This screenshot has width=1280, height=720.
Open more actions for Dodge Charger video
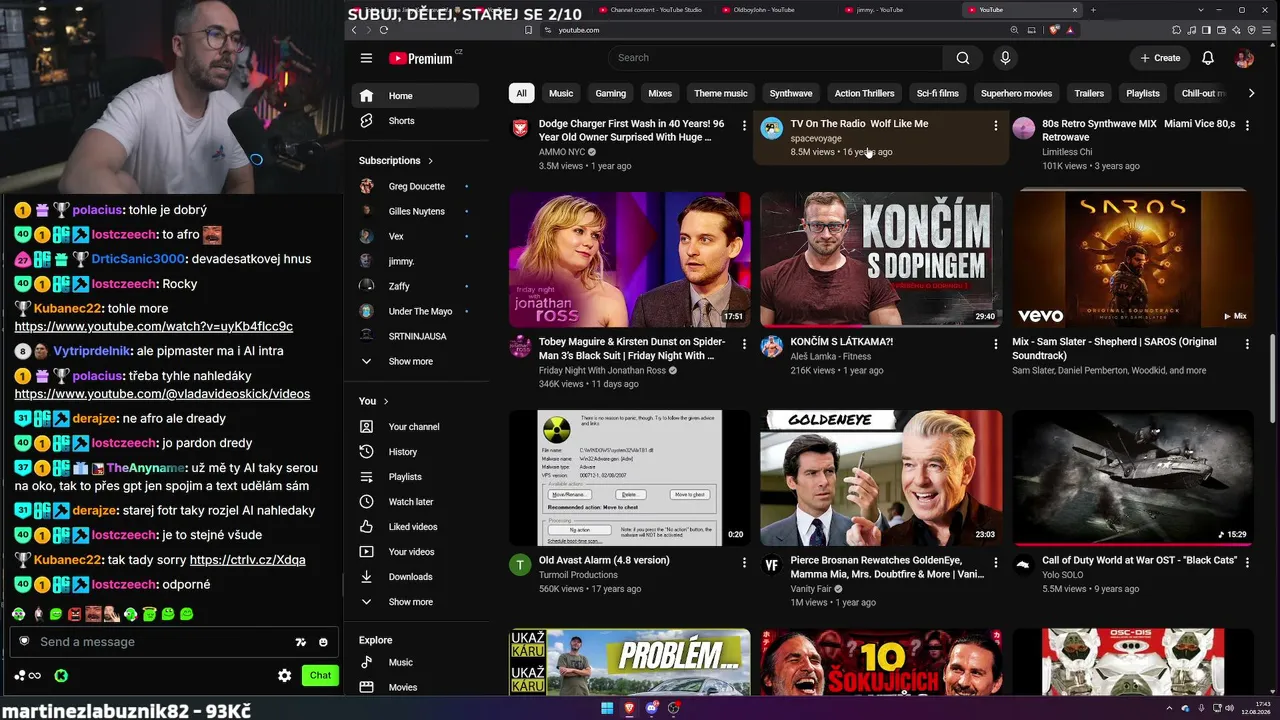coord(744,125)
